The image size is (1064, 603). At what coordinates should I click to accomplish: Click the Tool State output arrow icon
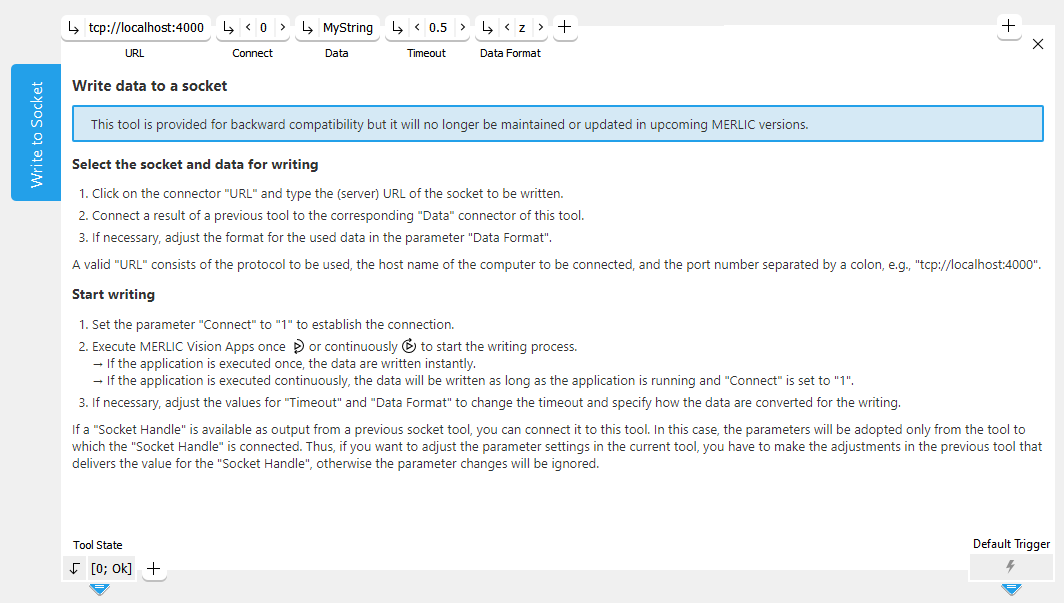coord(75,569)
